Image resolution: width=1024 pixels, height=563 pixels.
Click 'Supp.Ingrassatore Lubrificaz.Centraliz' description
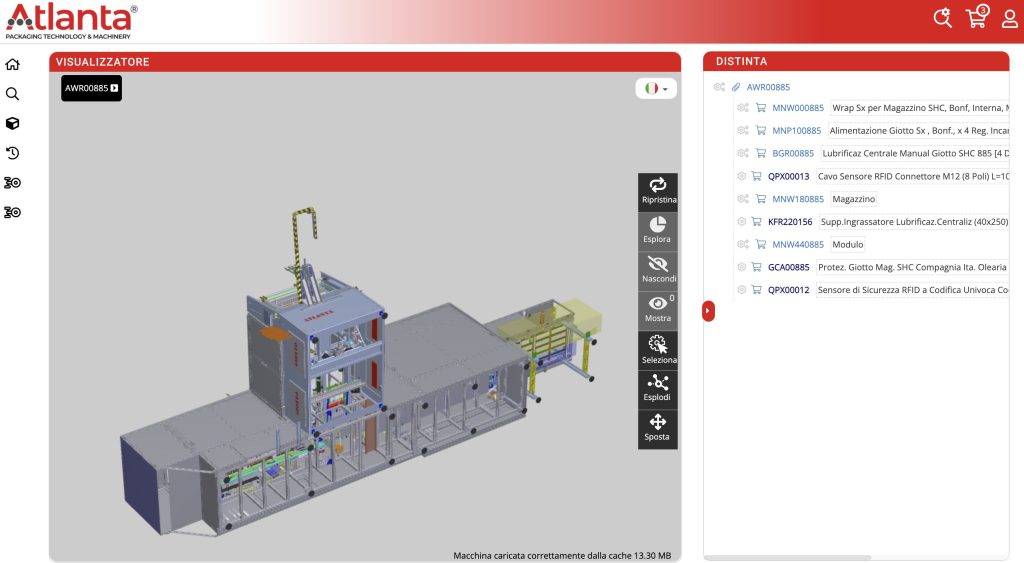914,222
